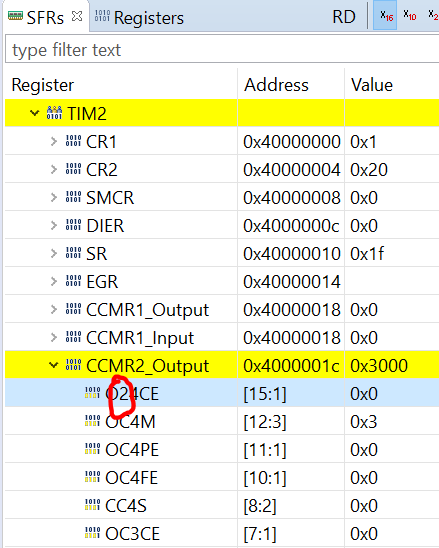Click the OC4PE bitfield icon
Screen dimensions: 439x548
tap(93, 448)
